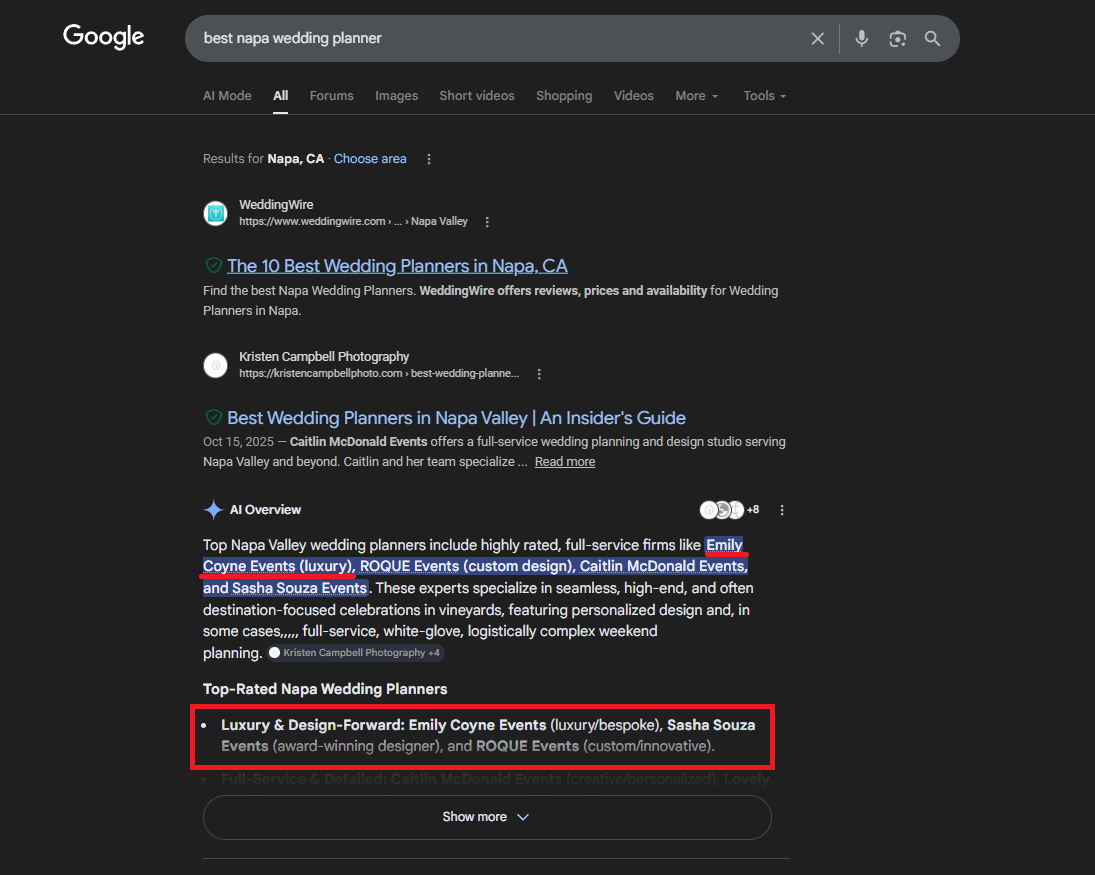The width and height of the screenshot is (1095, 875).
Task: Select the All results tab
Action: [x=281, y=96]
